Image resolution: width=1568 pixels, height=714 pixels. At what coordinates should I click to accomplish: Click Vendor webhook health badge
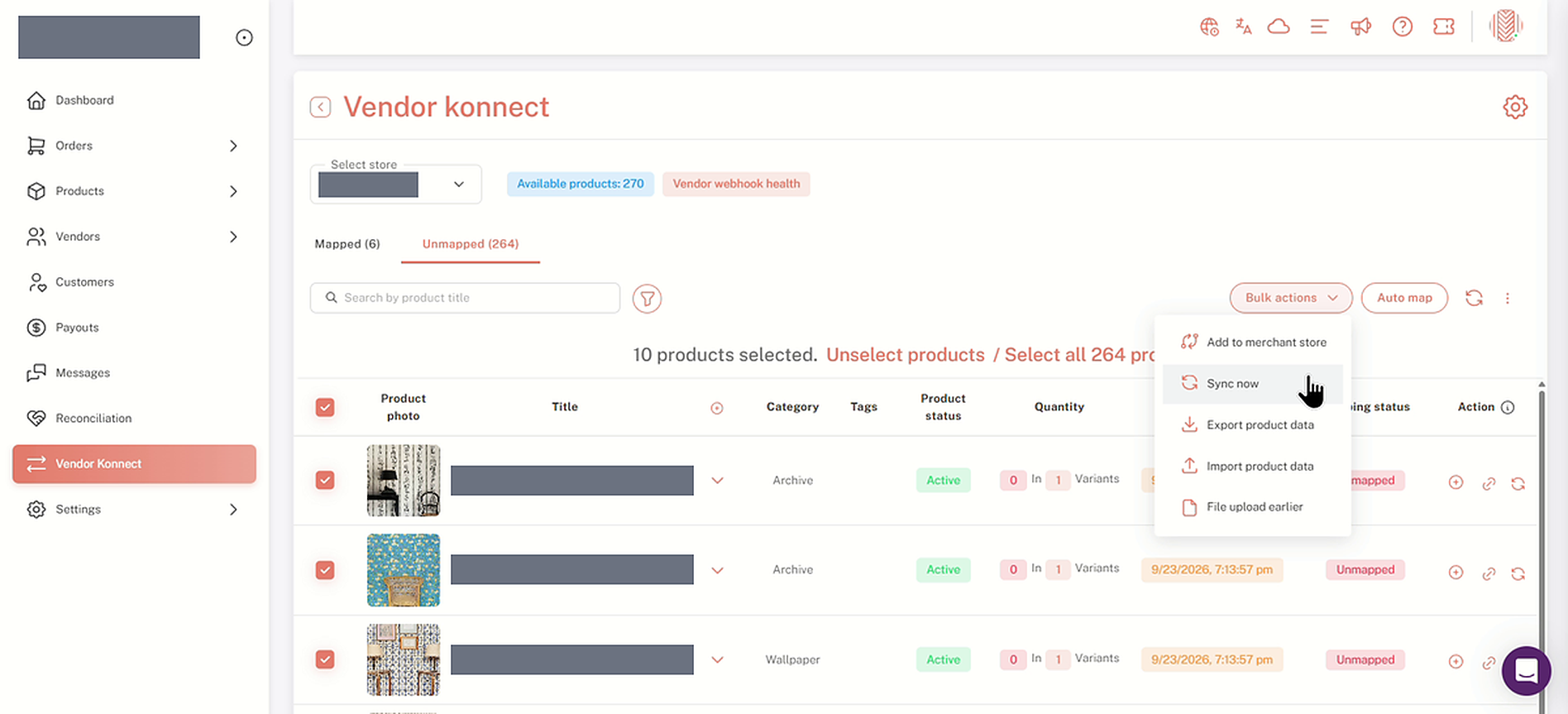tap(736, 184)
